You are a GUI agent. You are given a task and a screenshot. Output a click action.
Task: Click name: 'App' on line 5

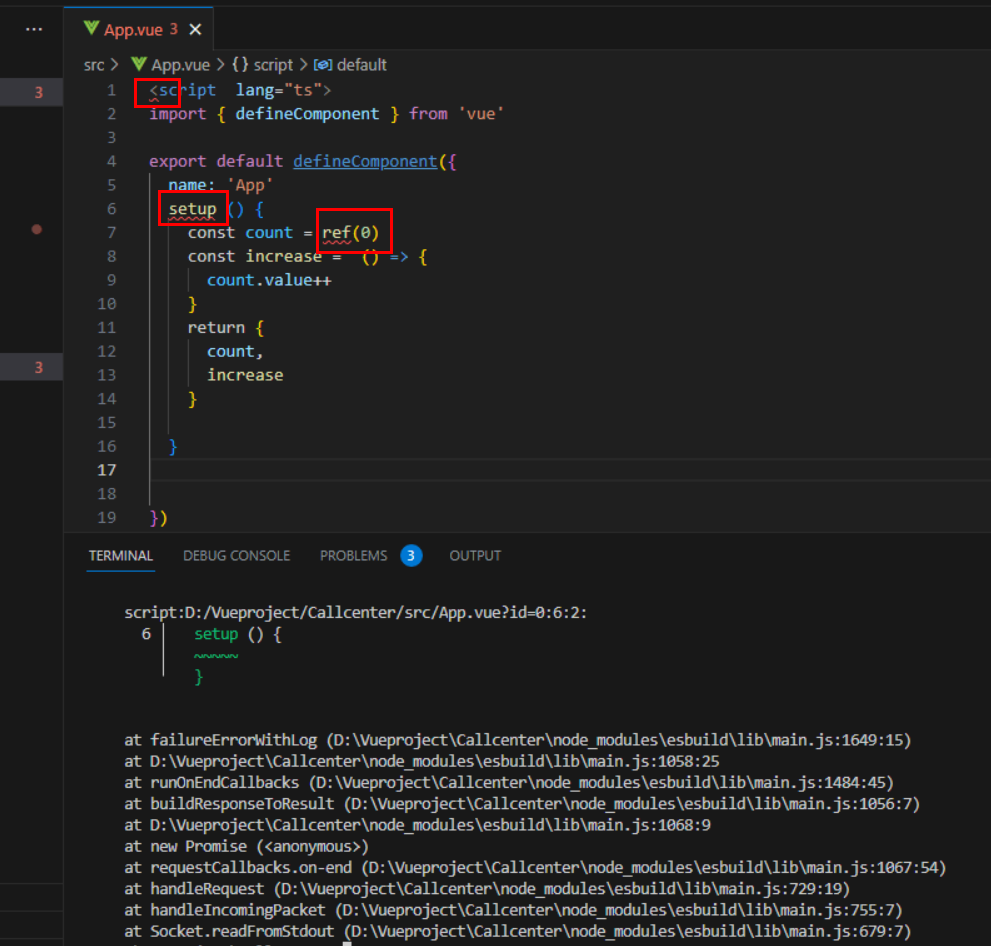tap(221, 186)
